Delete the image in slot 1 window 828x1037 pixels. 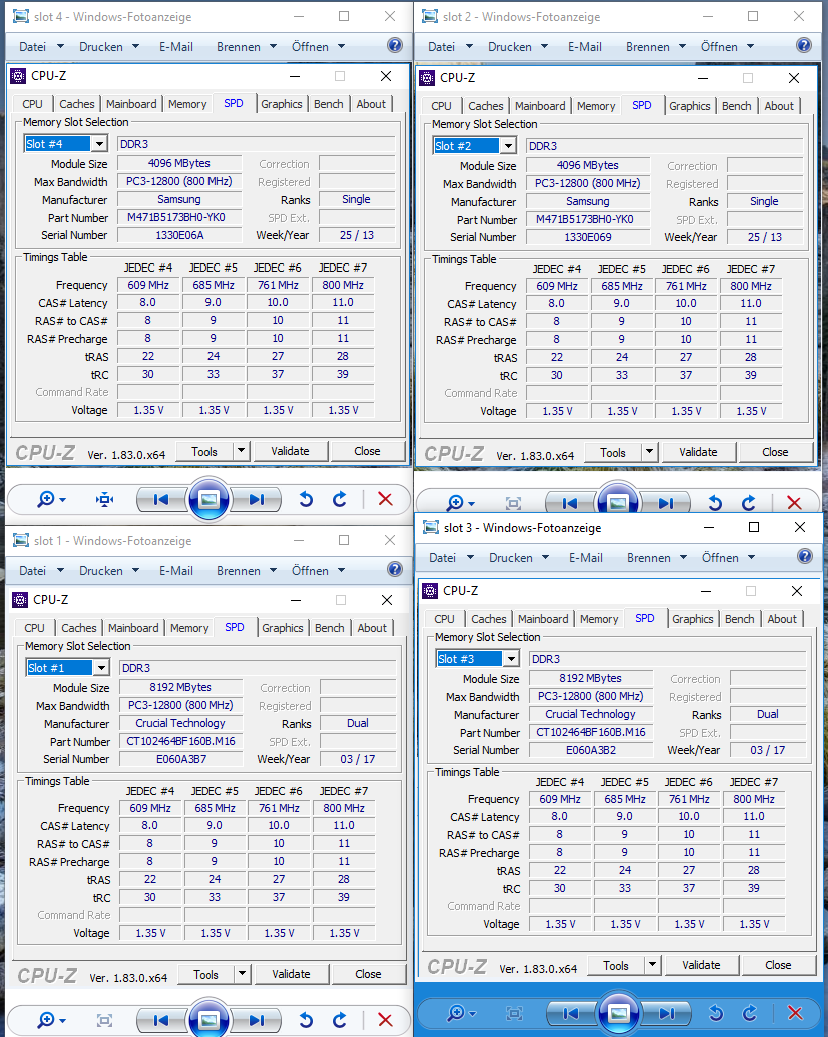point(386,1020)
